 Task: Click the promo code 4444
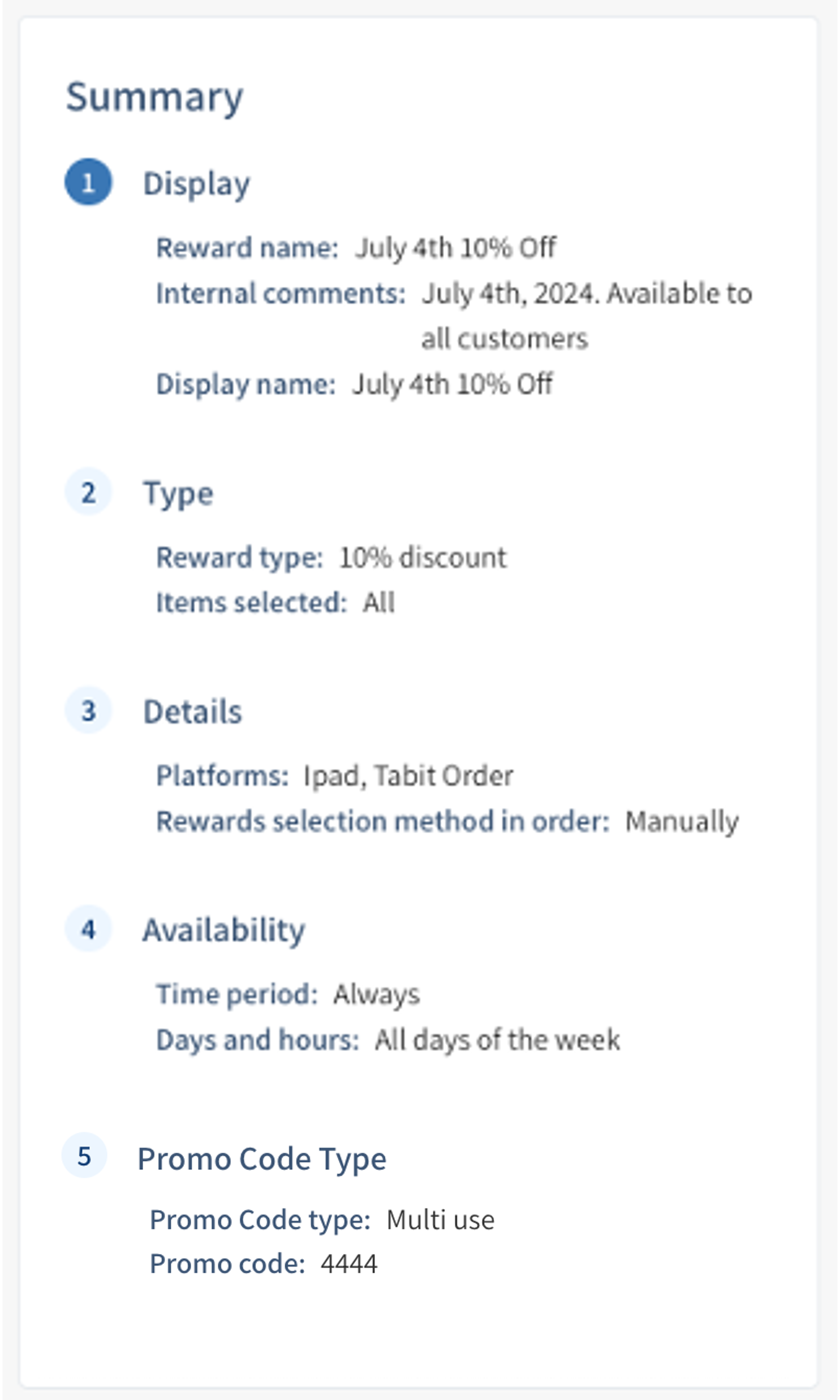(348, 1264)
